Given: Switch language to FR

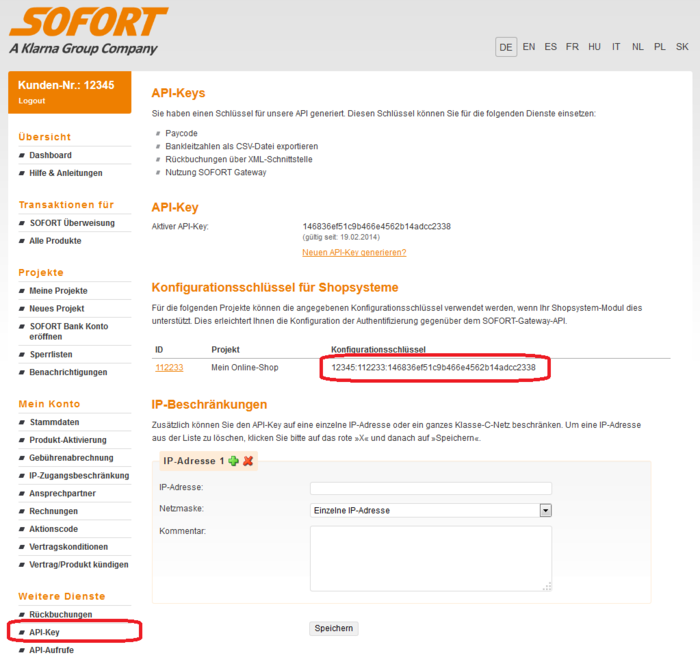Looking at the screenshot, I should pos(572,47).
